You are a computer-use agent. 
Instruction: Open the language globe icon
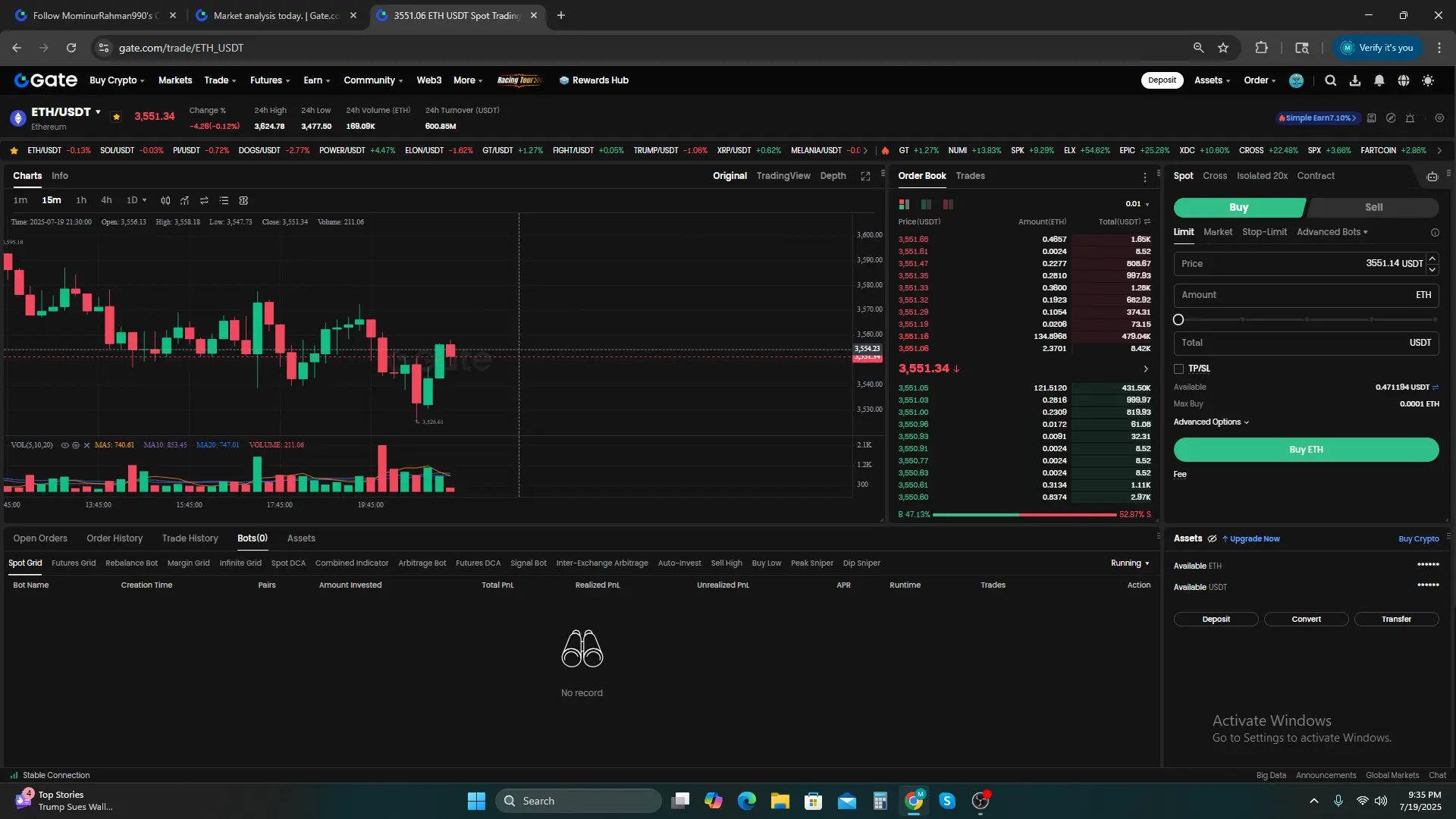1404,80
